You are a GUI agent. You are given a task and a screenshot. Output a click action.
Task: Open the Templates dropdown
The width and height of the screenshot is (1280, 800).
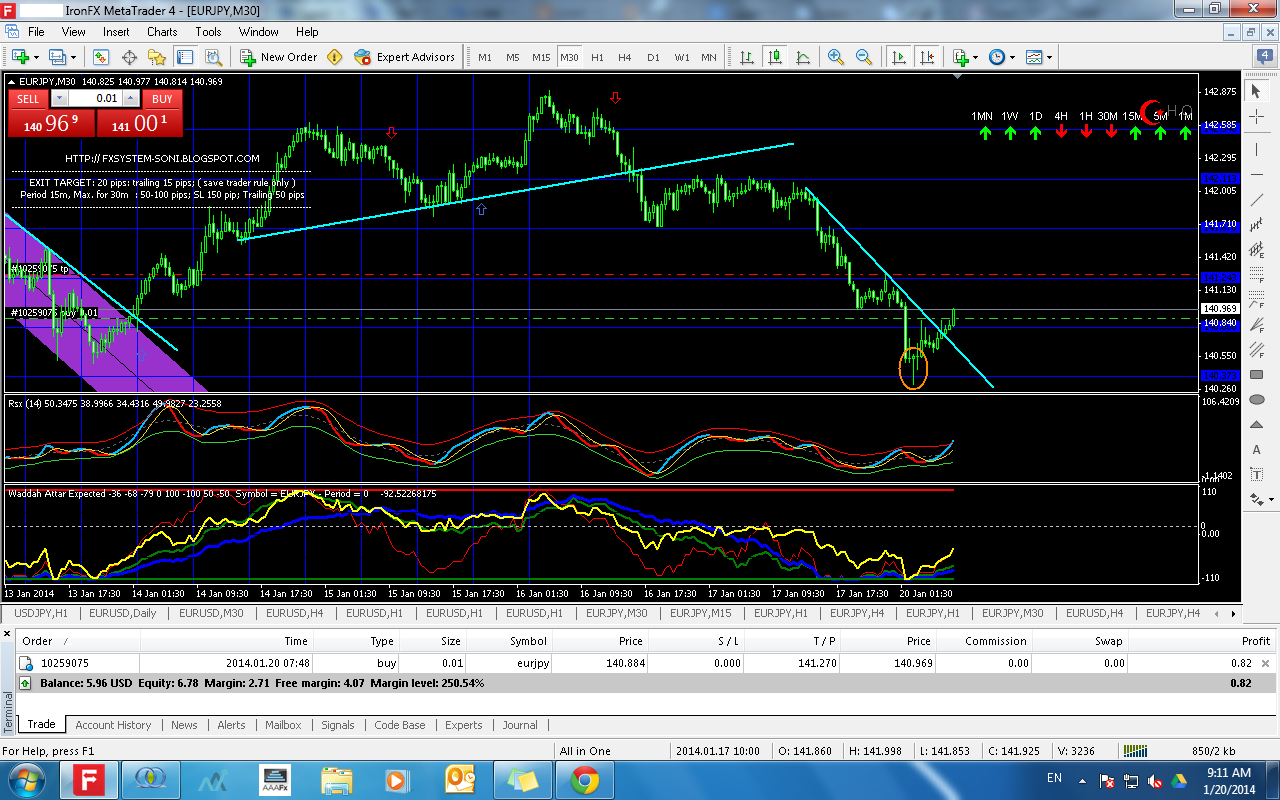pos(1039,57)
